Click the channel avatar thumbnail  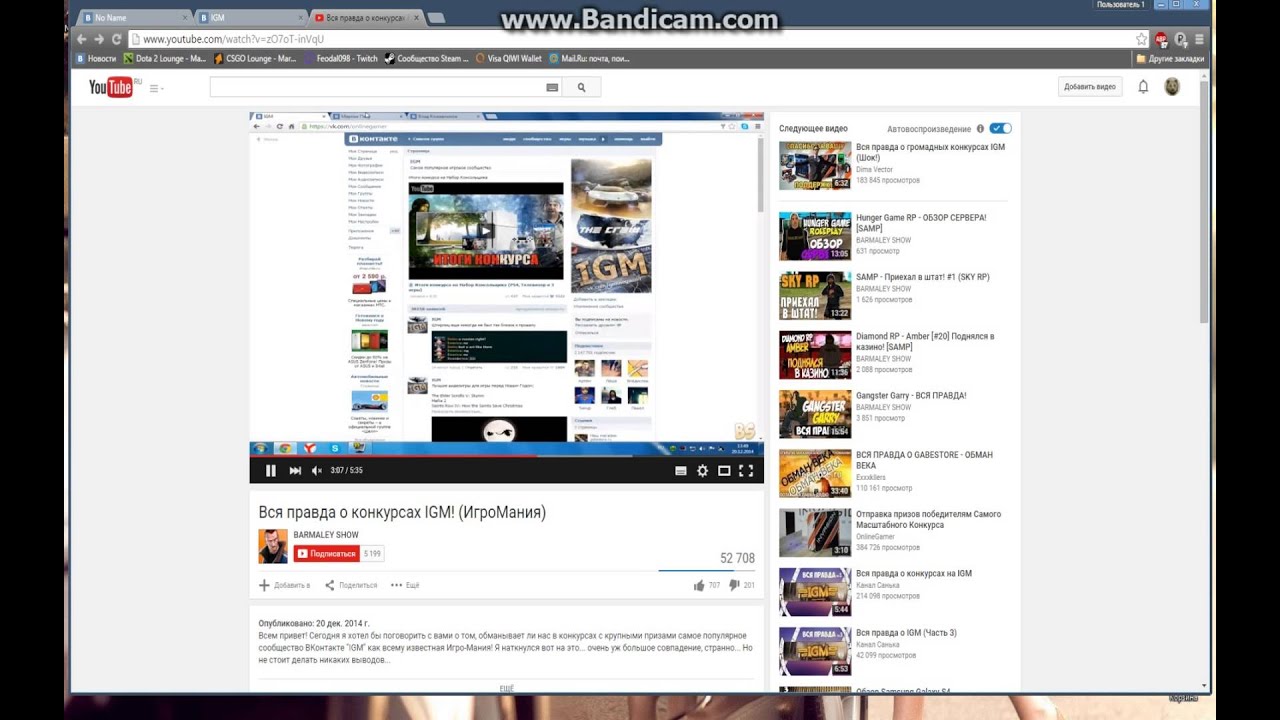click(273, 545)
